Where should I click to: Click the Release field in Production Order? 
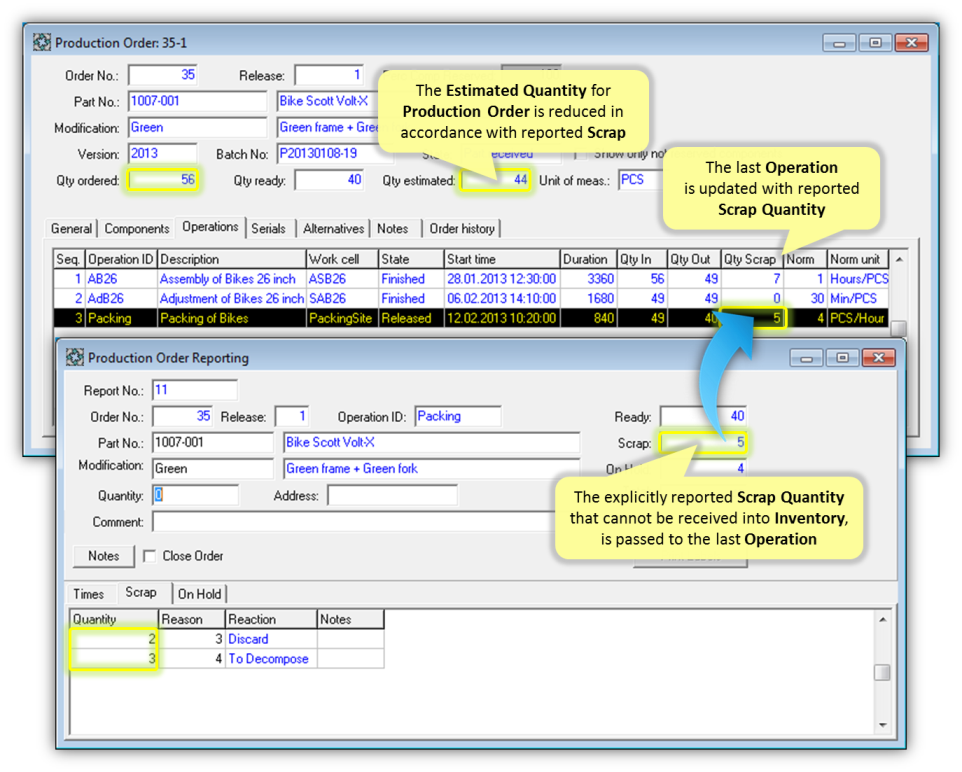329,75
